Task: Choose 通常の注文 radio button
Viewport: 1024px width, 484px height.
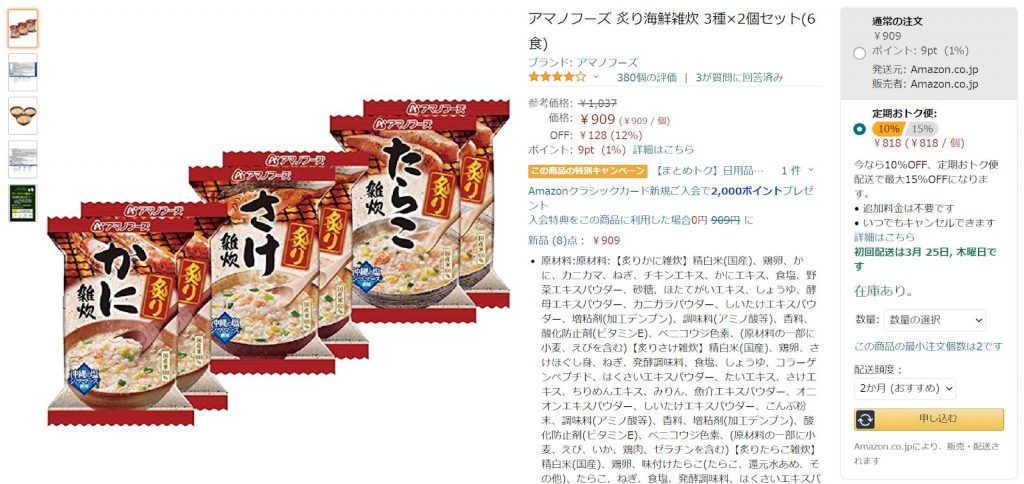Action: pyautogui.click(x=859, y=54)
